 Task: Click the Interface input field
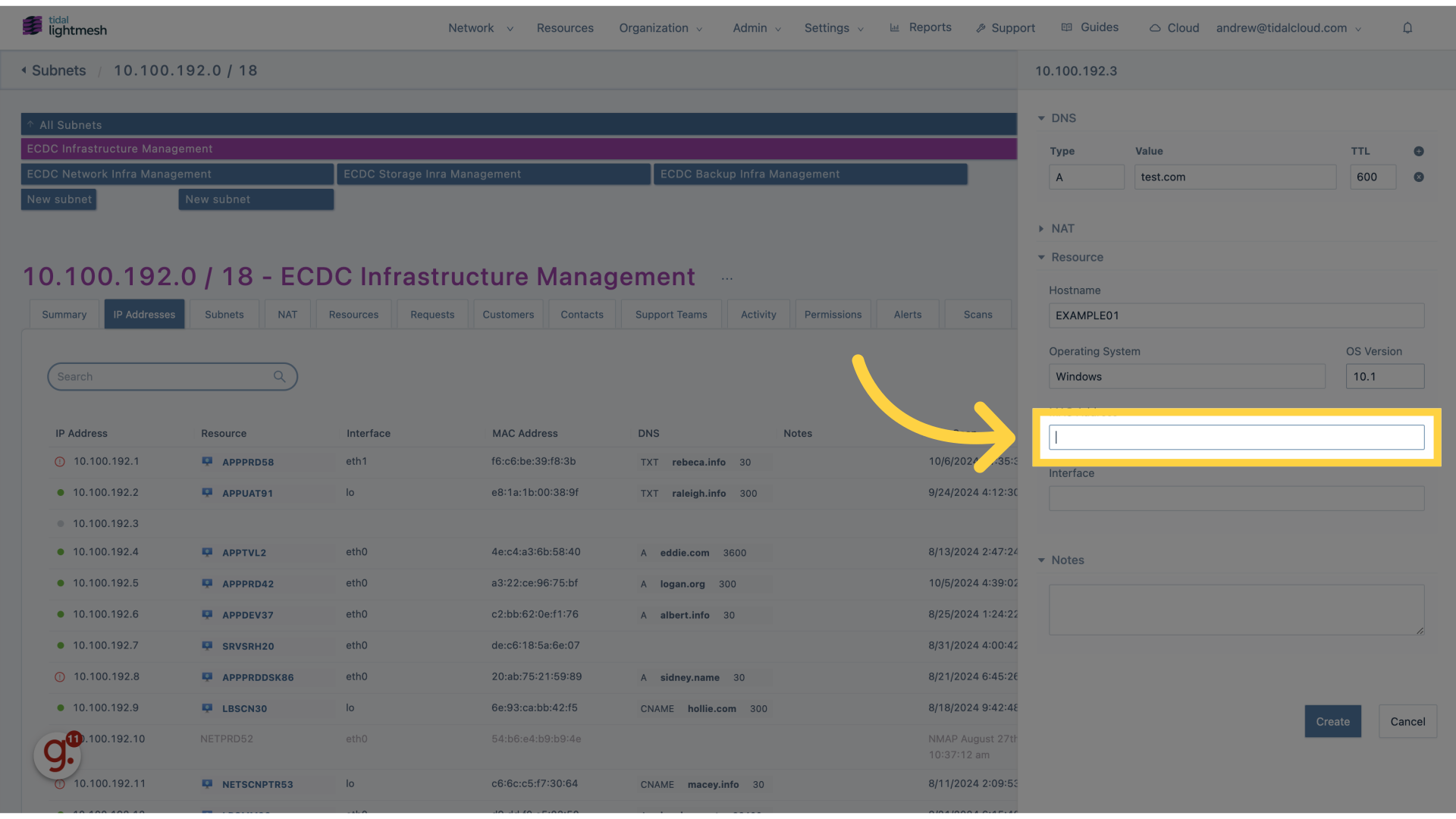pyautogui.click(x=1236, y=498)
